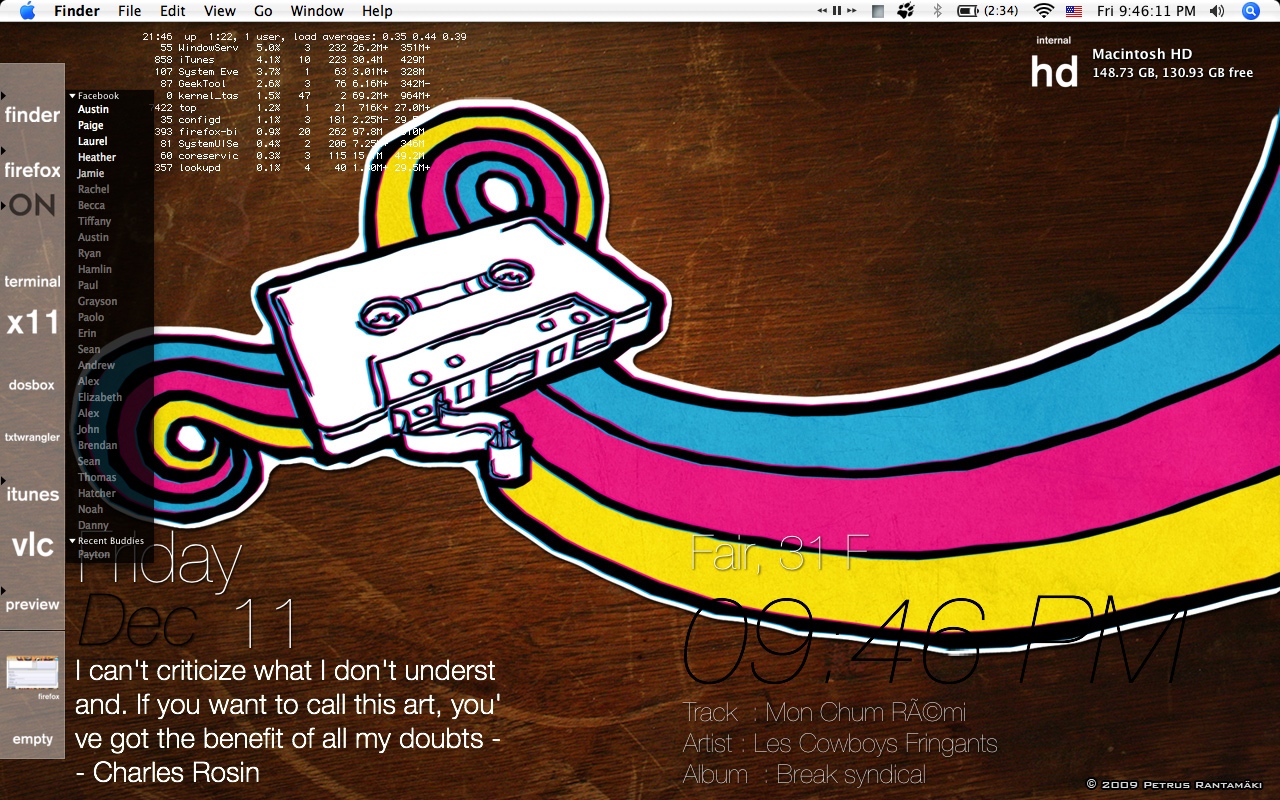The image size is (1280, 800).
Task: Open the Finder menu in menu bar
Action: point(77,11)
